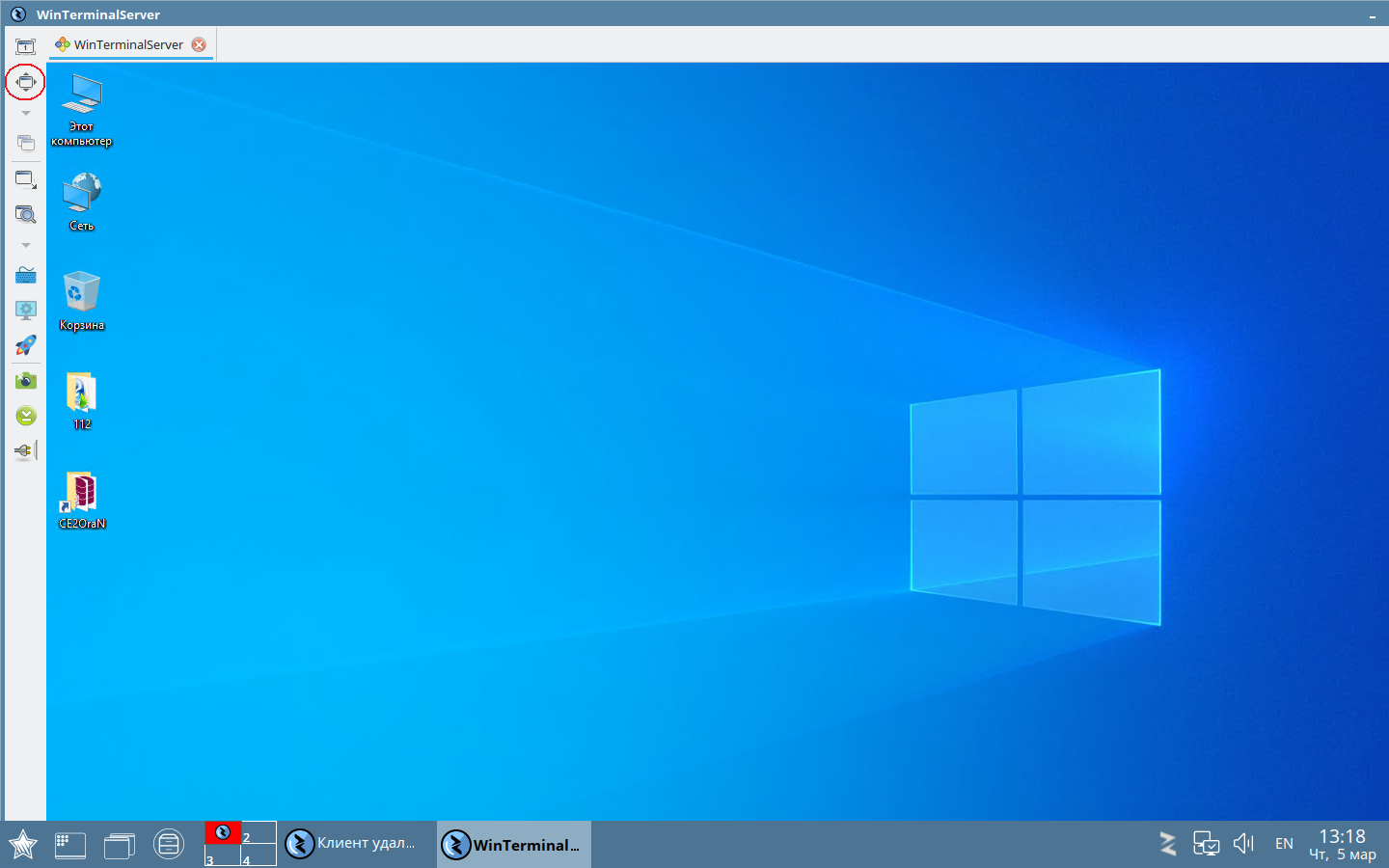Click the KDE Connect-like tray arrow icon
The image size is (1389, 868).
click(1168, 844)
